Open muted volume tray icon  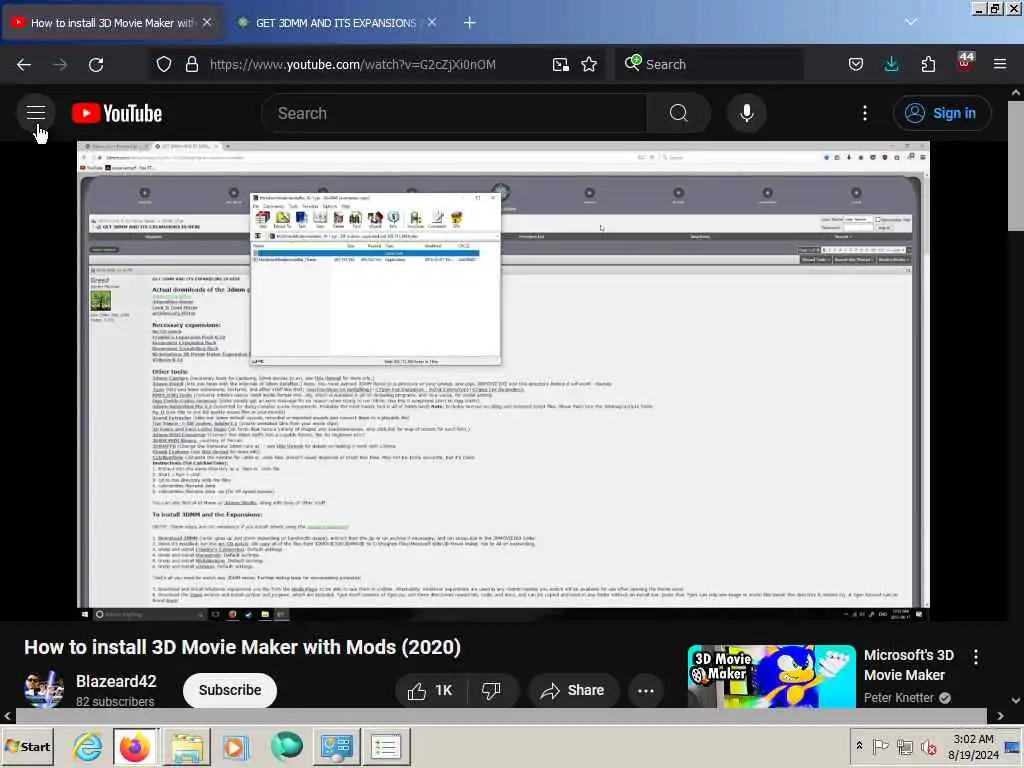pyautogui.click(x=929, y=746)
